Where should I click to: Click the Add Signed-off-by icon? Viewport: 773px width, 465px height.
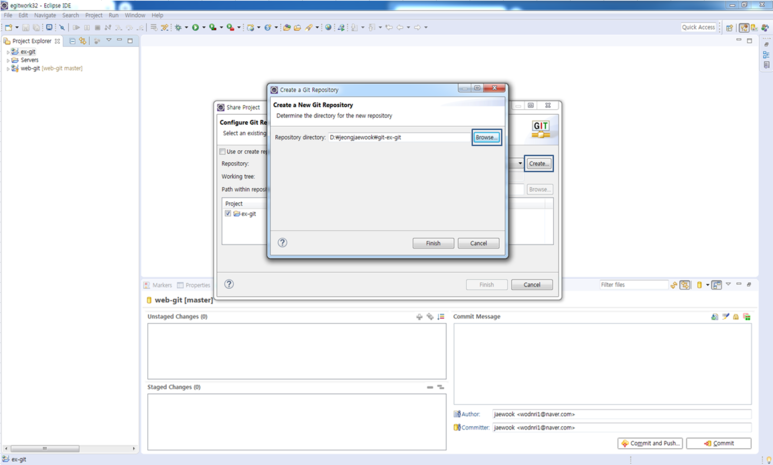[725, 317]
